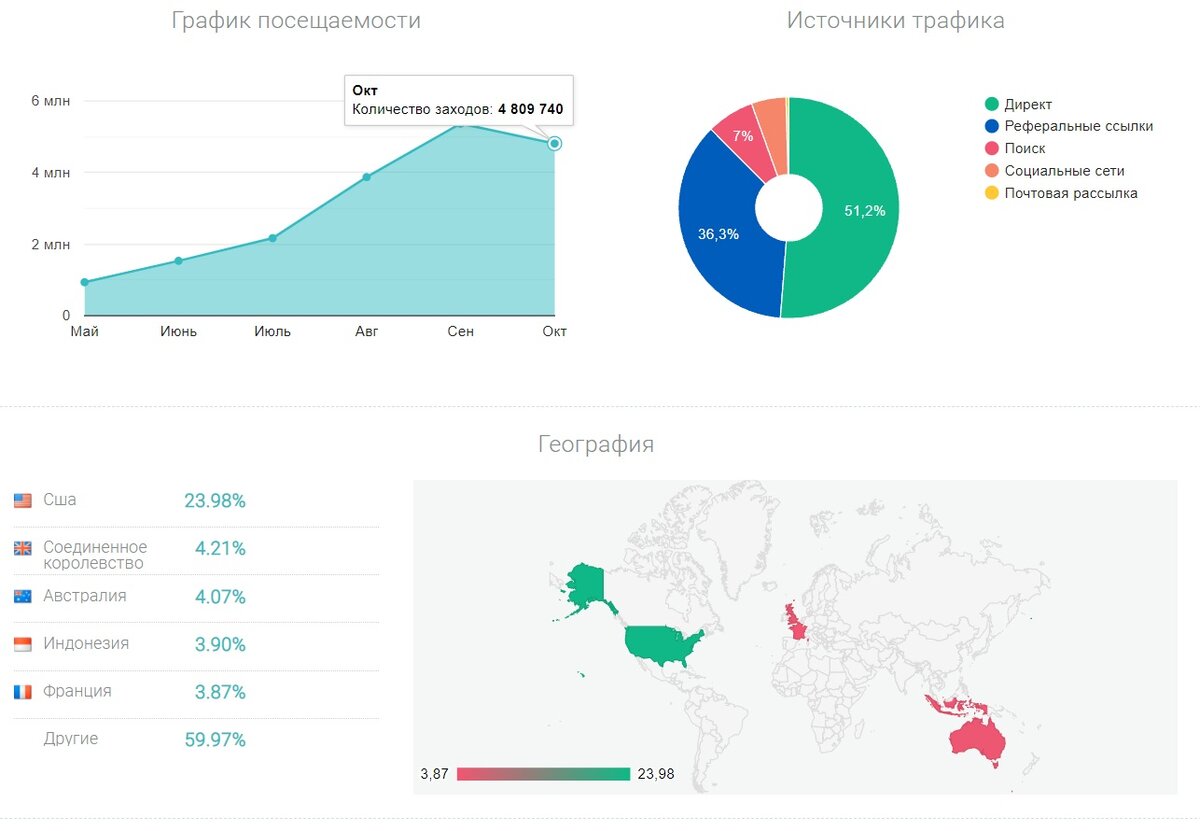1200x831 pixels.
Task: Click the 2 млн axis label
Action: [50, 244]
